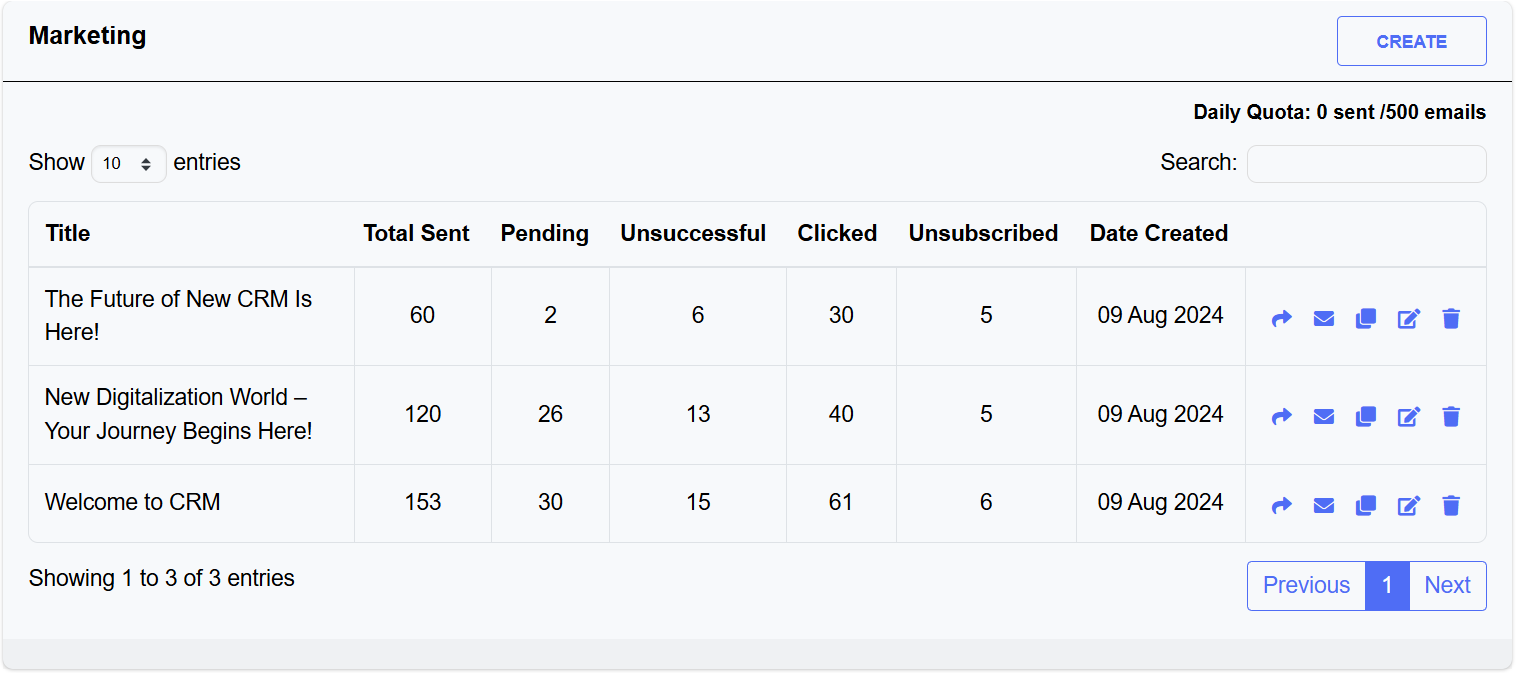Click envelope icon for Welcome to CRM row
1516x673 pixels.
click(x=1323, y=506)
